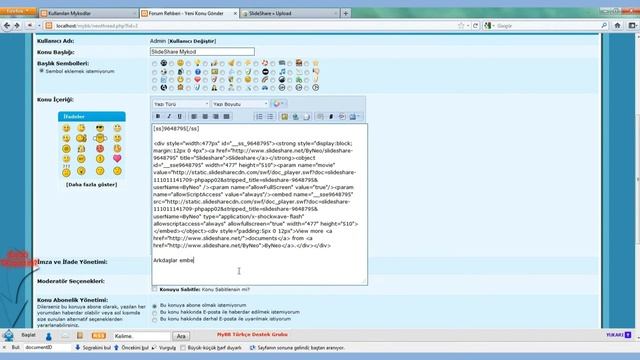Enable Büyük-küçük harf duyarlı checkbox

(x=183, y=348)
